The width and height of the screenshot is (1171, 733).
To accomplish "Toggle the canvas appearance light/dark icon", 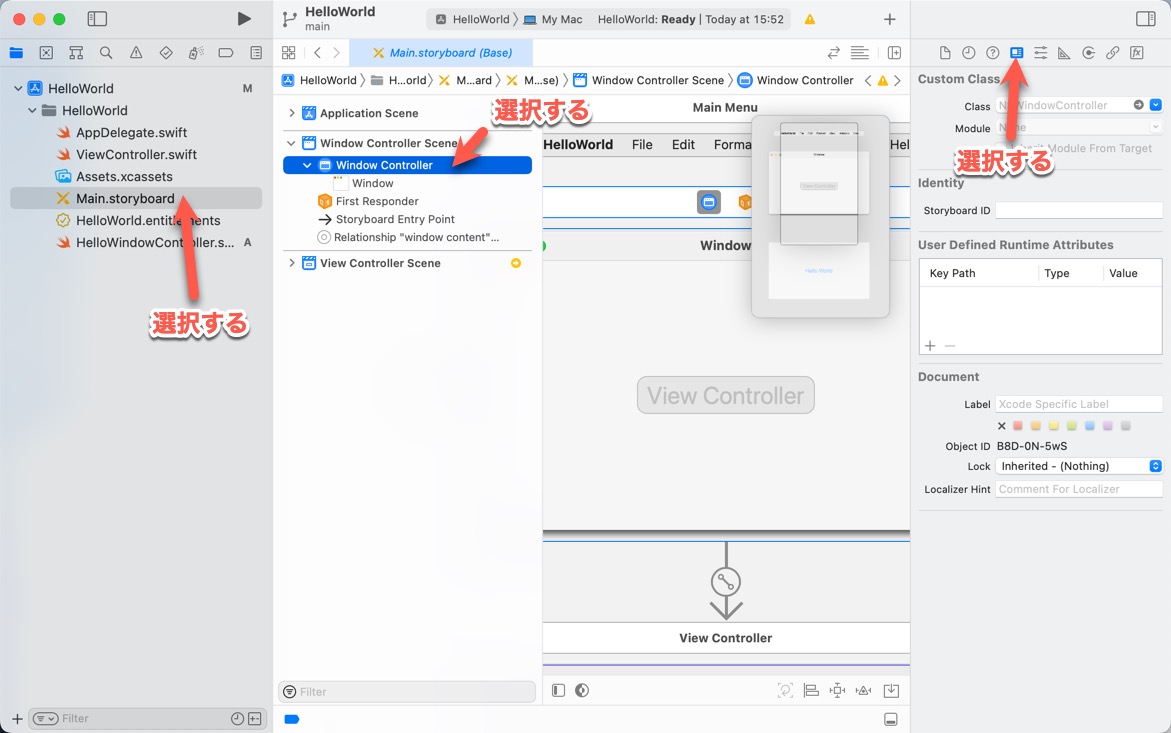I will pyautogui.click(x=583, y=690).
